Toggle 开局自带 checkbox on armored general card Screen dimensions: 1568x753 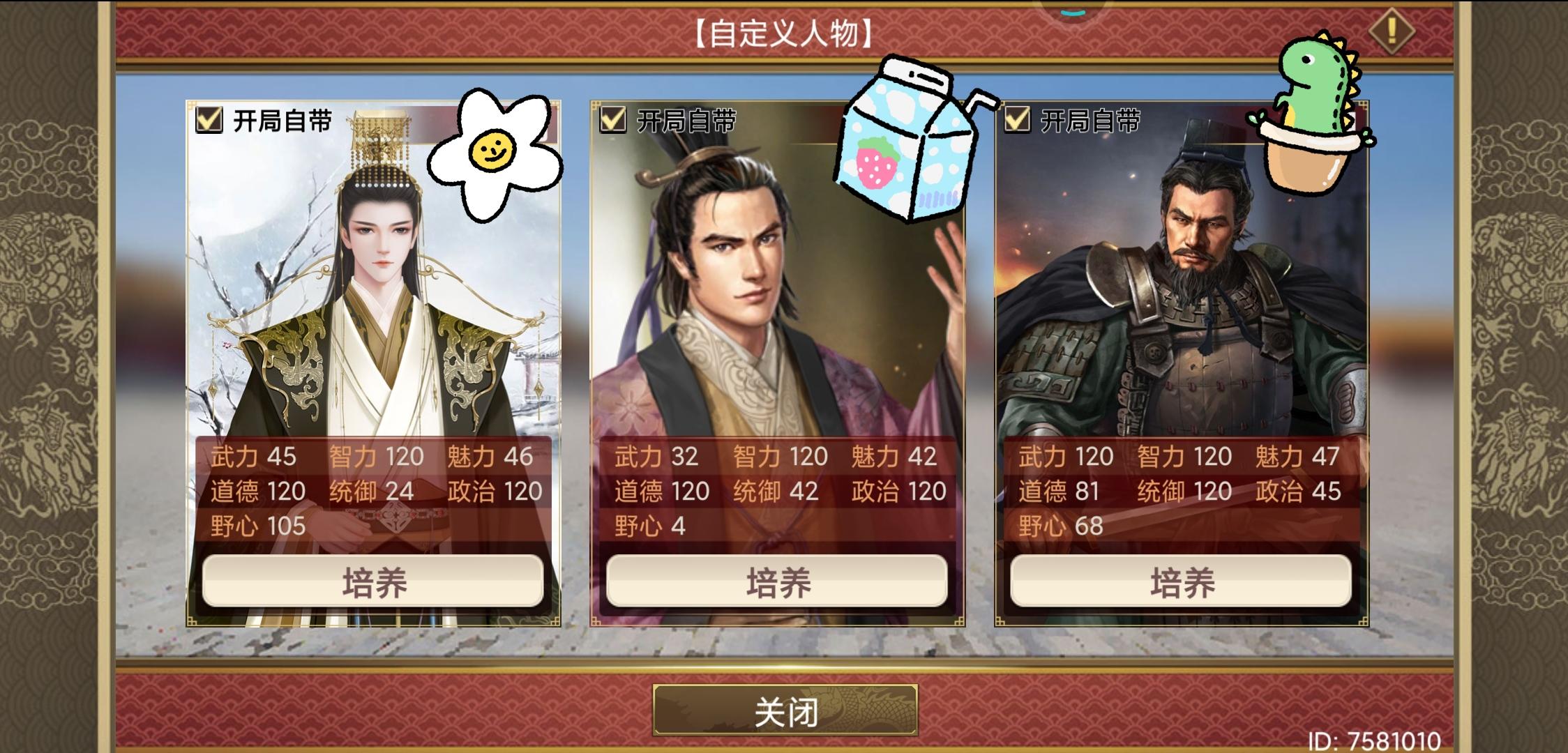point(1016,120)
